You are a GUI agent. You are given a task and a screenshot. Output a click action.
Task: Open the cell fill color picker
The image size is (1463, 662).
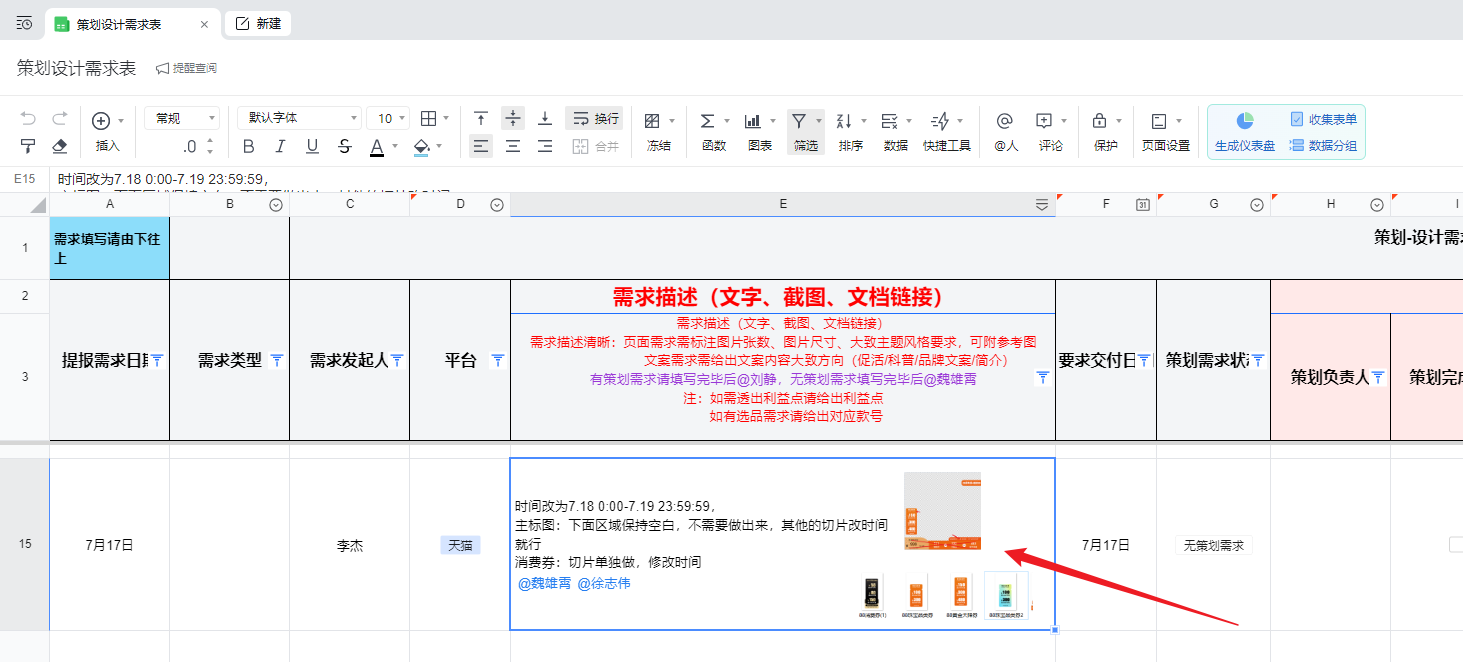click(441, 147)
